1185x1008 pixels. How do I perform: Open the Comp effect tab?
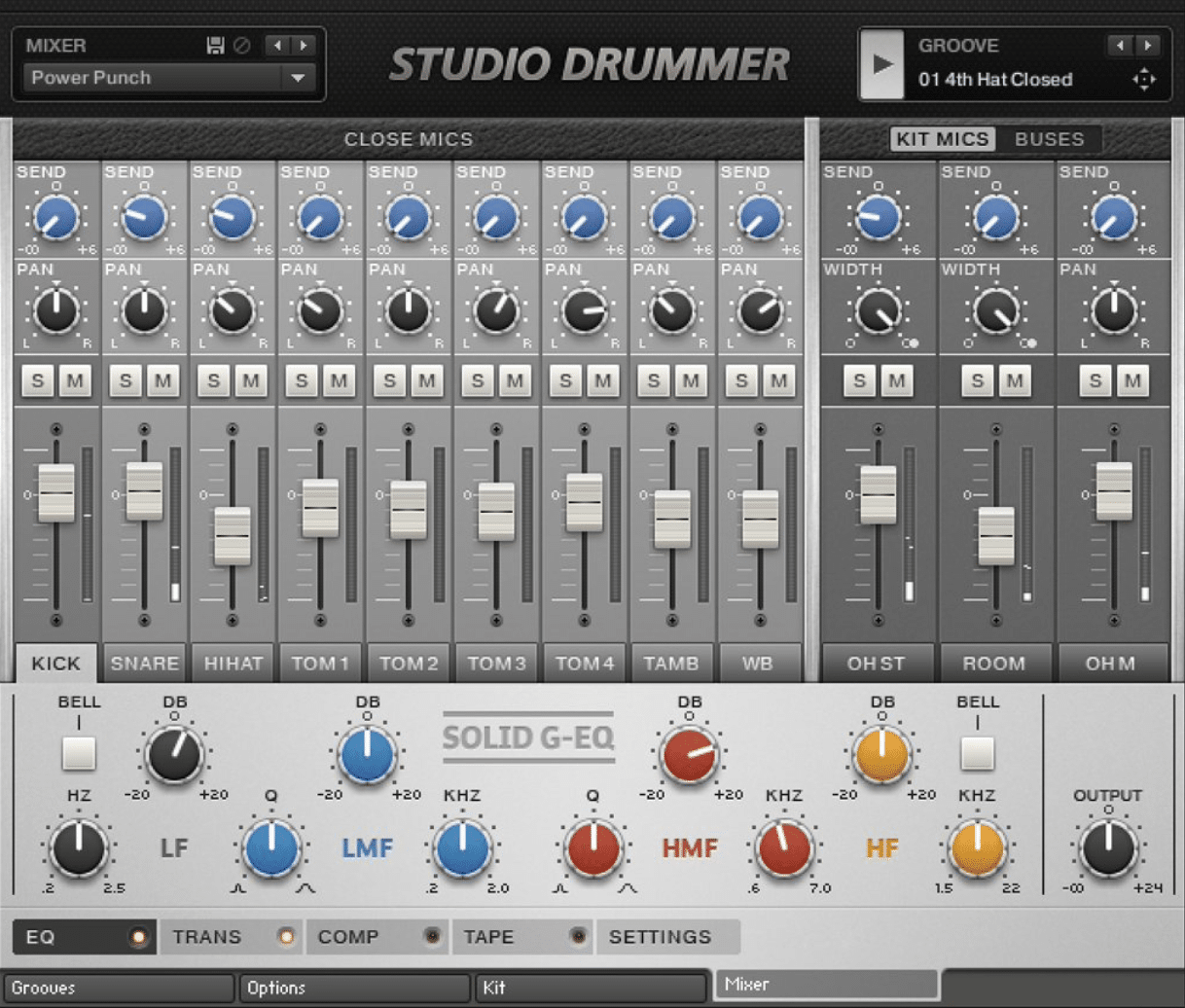tap(348, 937)
